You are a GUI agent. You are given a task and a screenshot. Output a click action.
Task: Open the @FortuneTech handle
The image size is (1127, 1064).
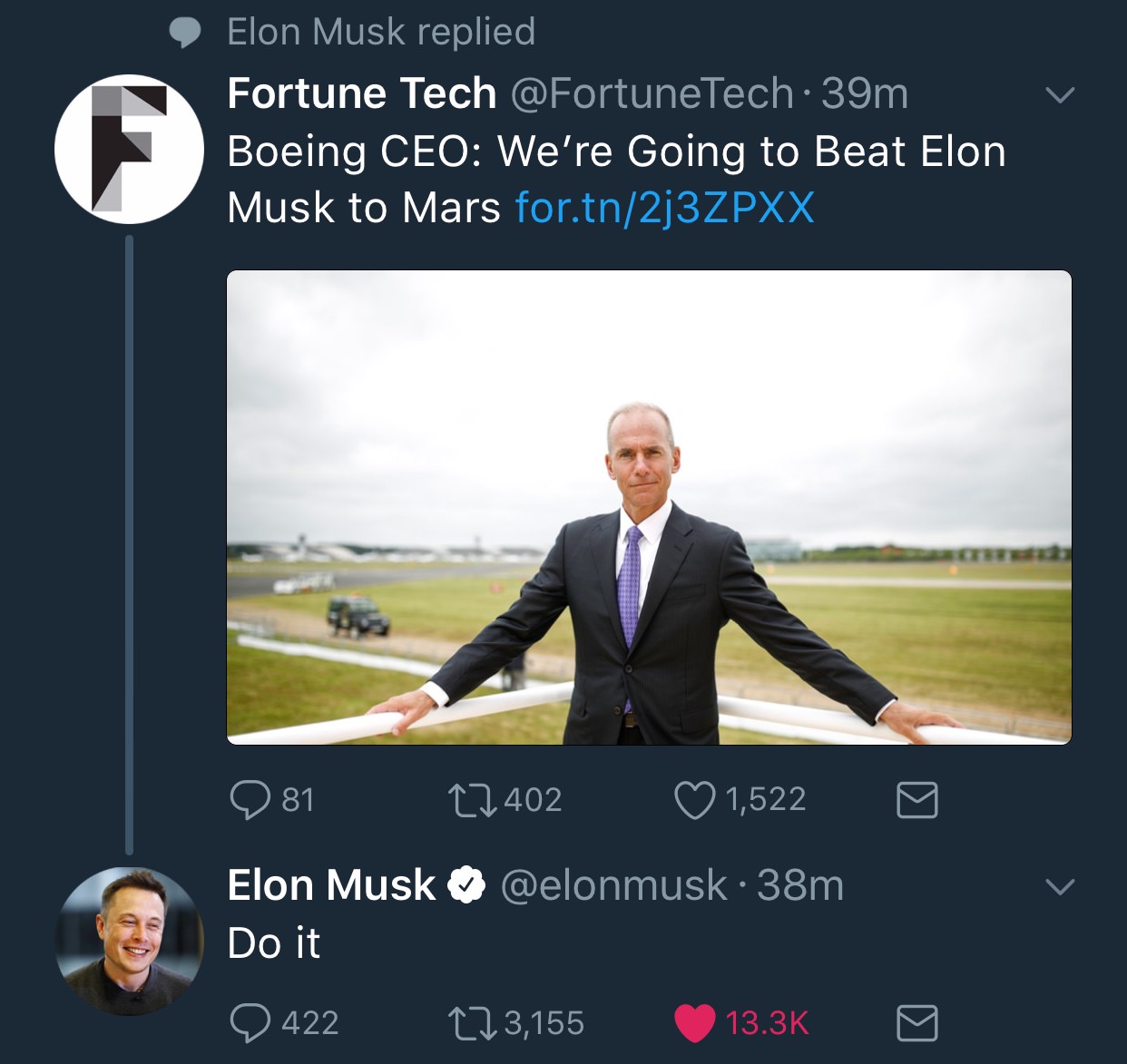click(x=652, y=93)
